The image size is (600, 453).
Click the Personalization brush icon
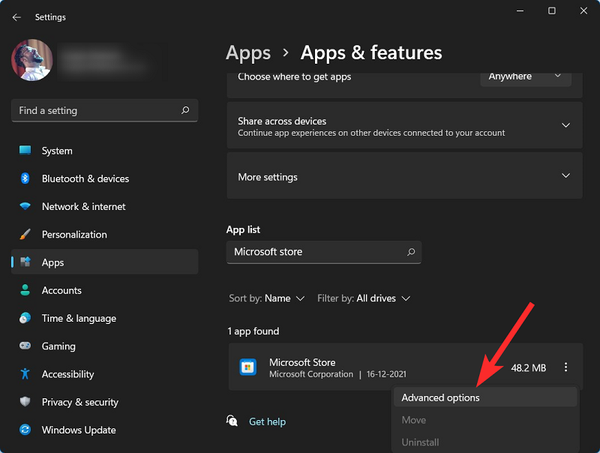click(25, 235)
